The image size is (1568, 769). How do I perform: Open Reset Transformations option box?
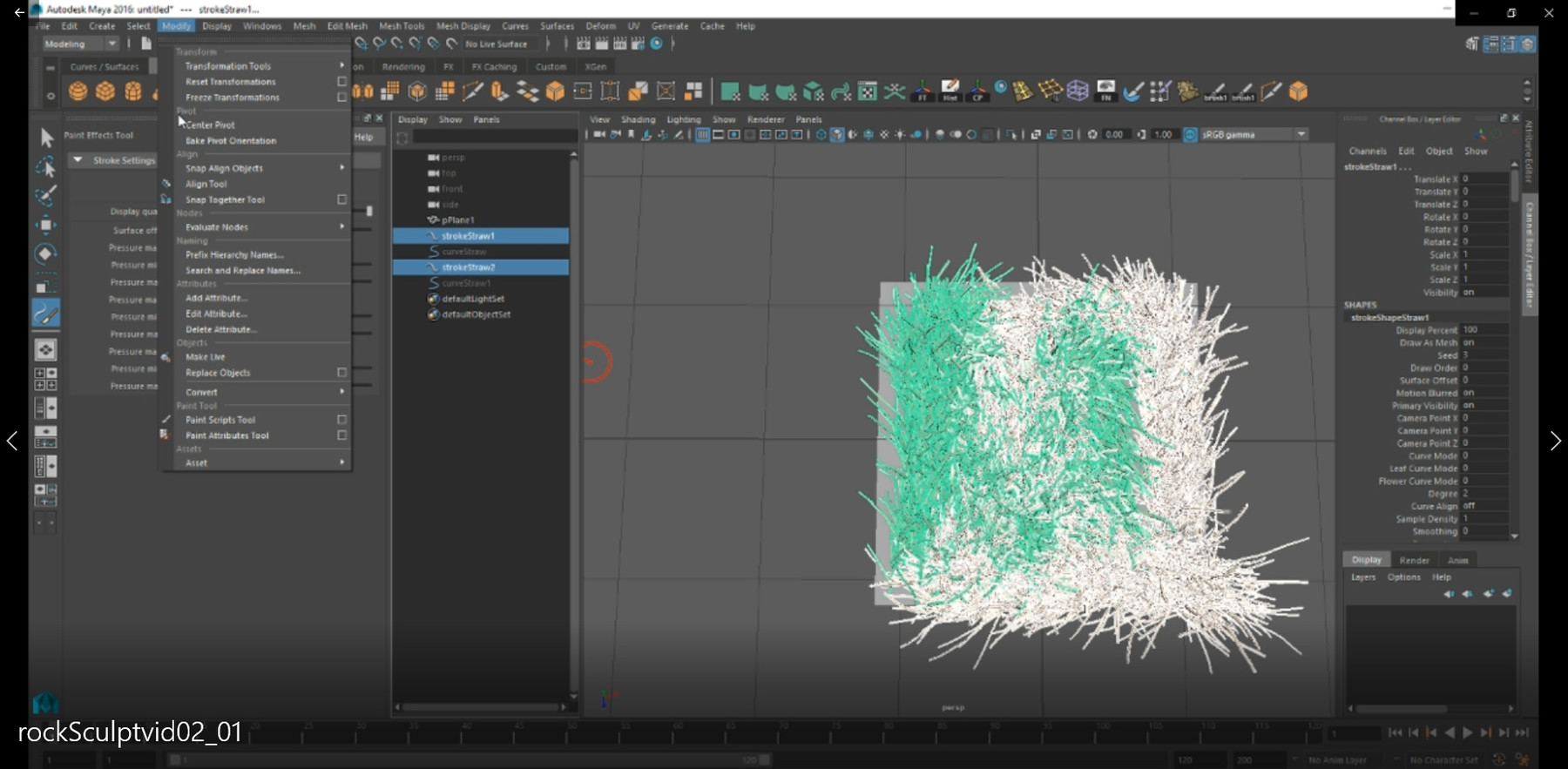(x=341, y=82)
